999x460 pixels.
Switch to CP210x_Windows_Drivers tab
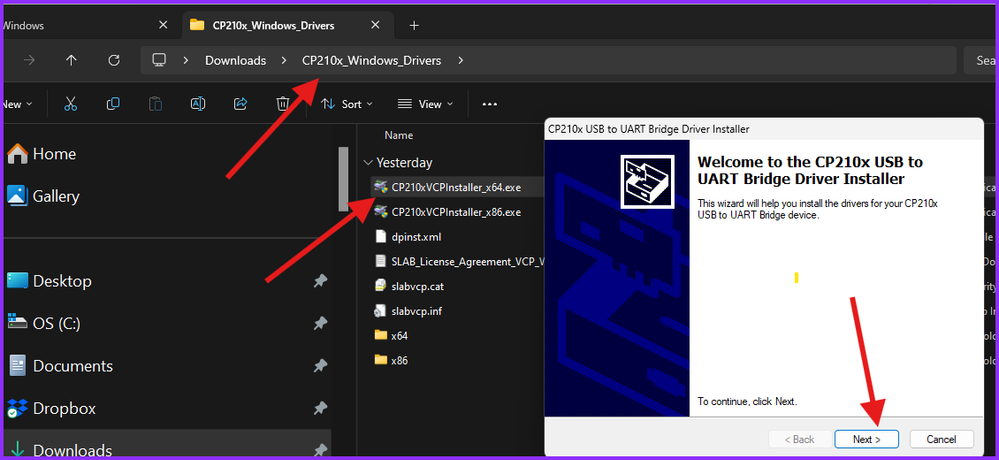pyautogui.click(x=274, y=25)
